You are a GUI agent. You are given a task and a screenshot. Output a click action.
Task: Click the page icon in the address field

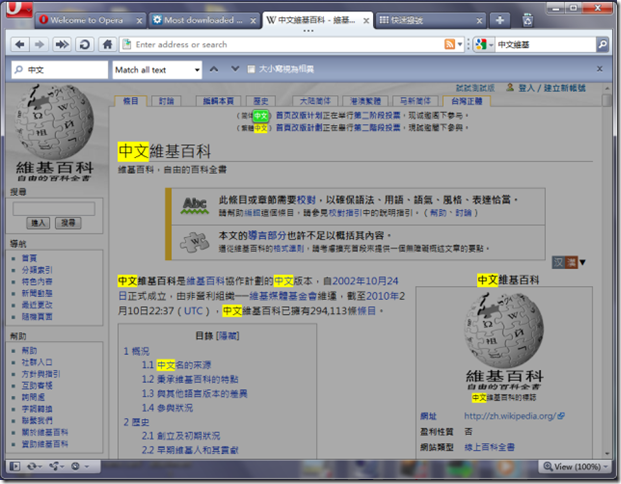click(127, 44)
